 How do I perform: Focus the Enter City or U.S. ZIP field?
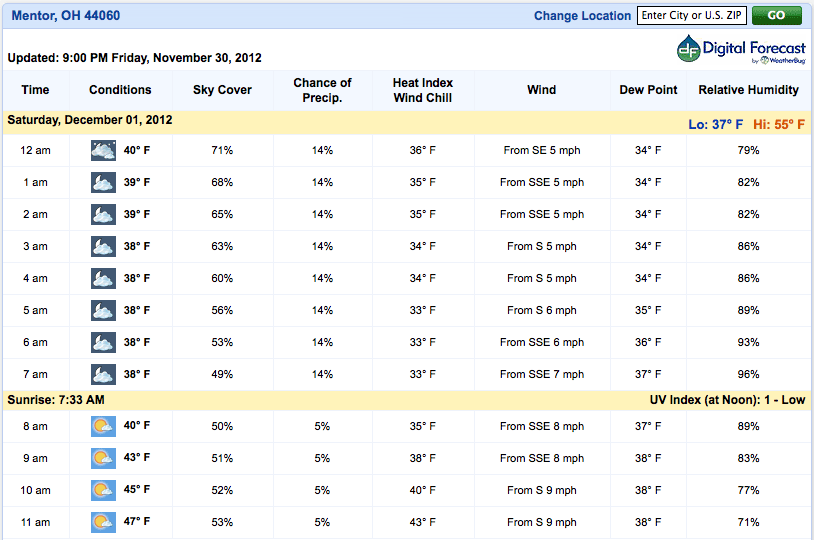pyautogui.click(x=691, y=16)
